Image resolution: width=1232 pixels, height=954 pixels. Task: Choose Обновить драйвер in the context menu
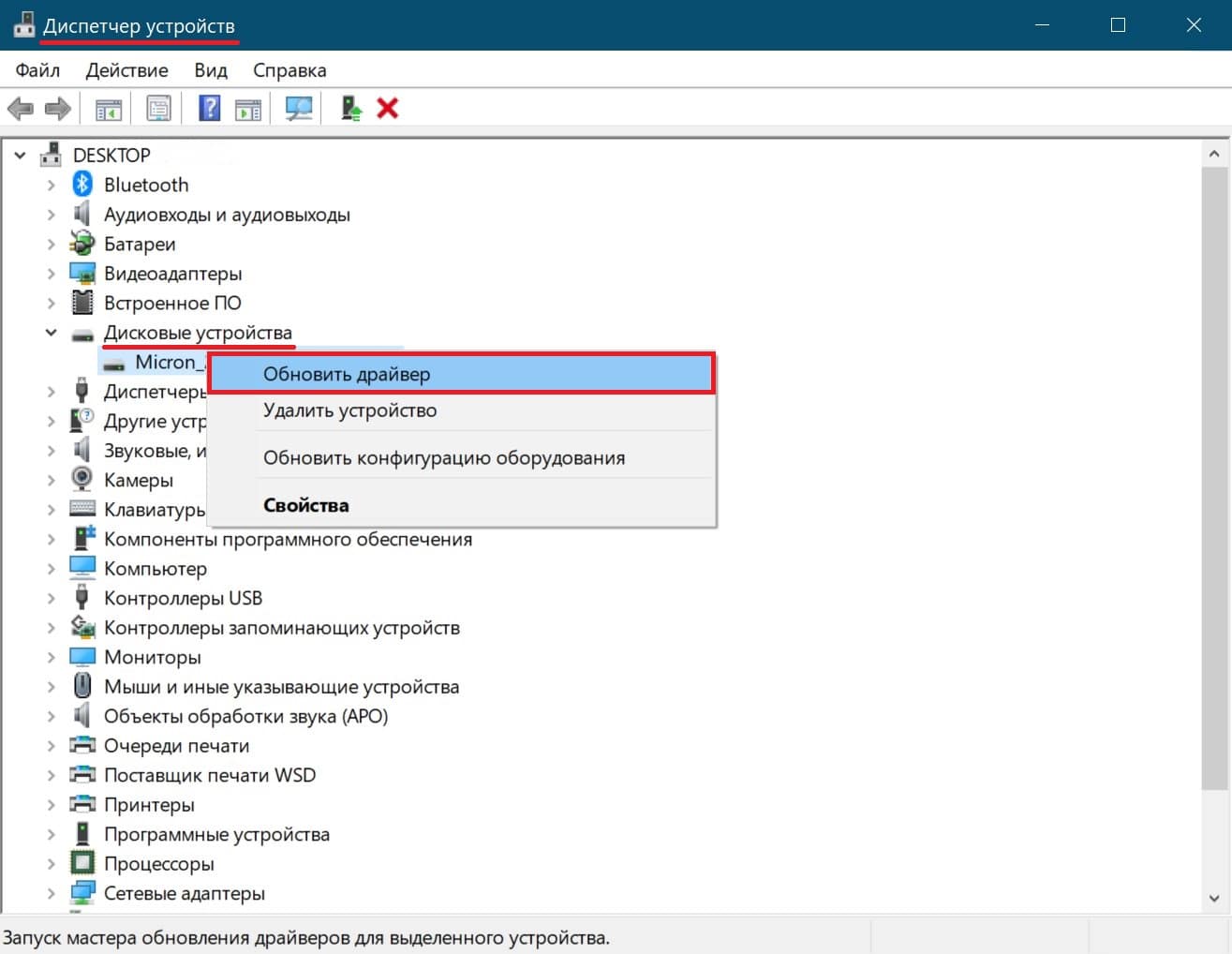click(x=461, y=374)
